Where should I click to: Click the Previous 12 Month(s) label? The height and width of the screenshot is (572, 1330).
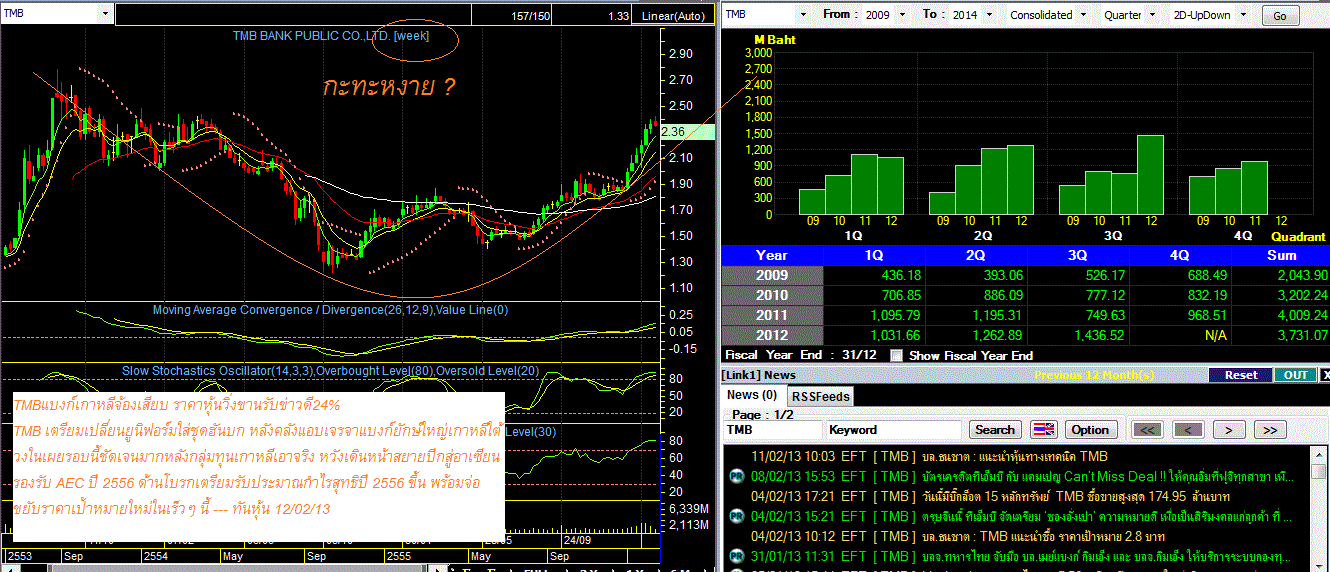click(x=1094, y=375)
